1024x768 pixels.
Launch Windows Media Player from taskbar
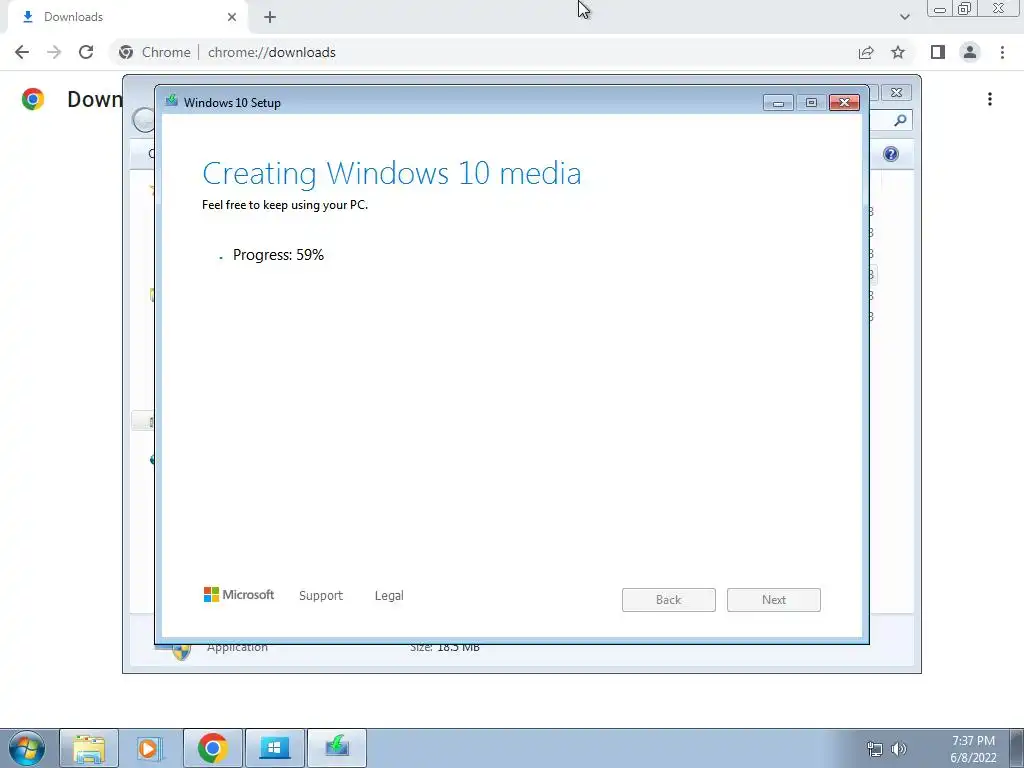pos(151,748)
